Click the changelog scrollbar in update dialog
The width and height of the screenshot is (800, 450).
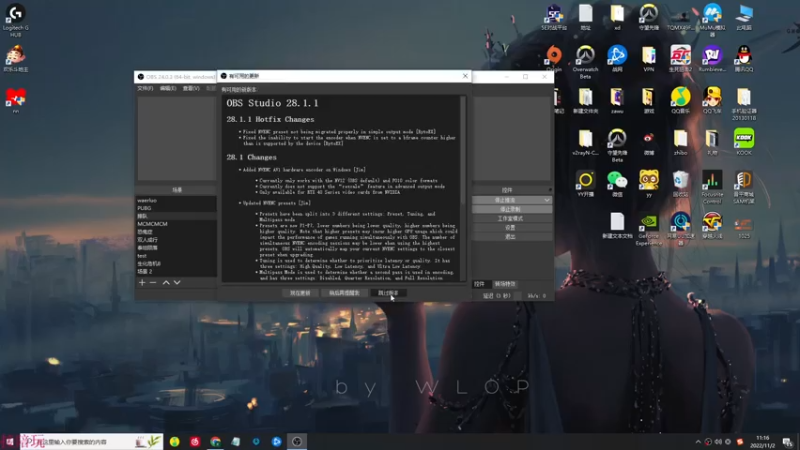coord(463,150)
